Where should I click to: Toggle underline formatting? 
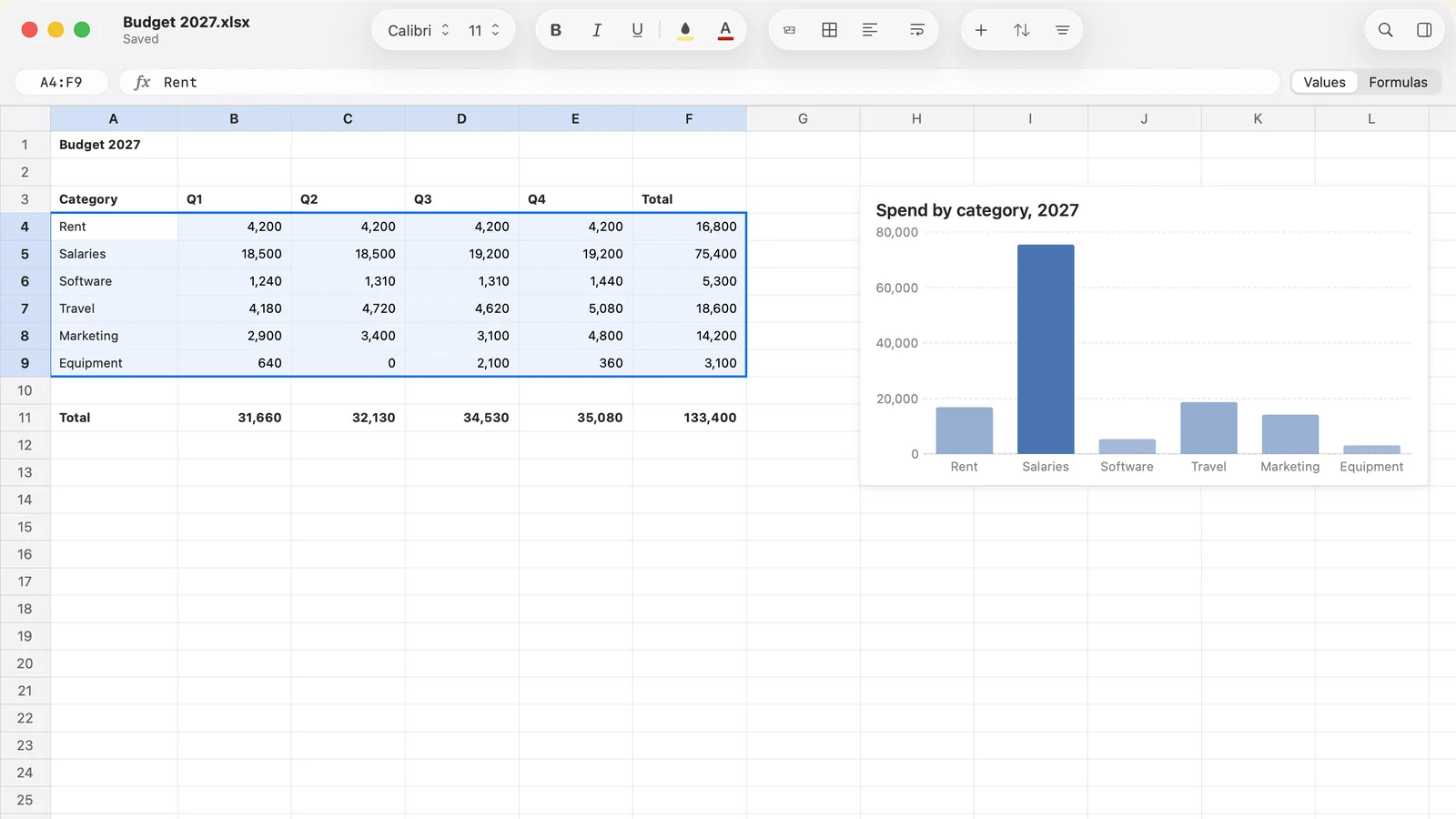click(637, 30)
